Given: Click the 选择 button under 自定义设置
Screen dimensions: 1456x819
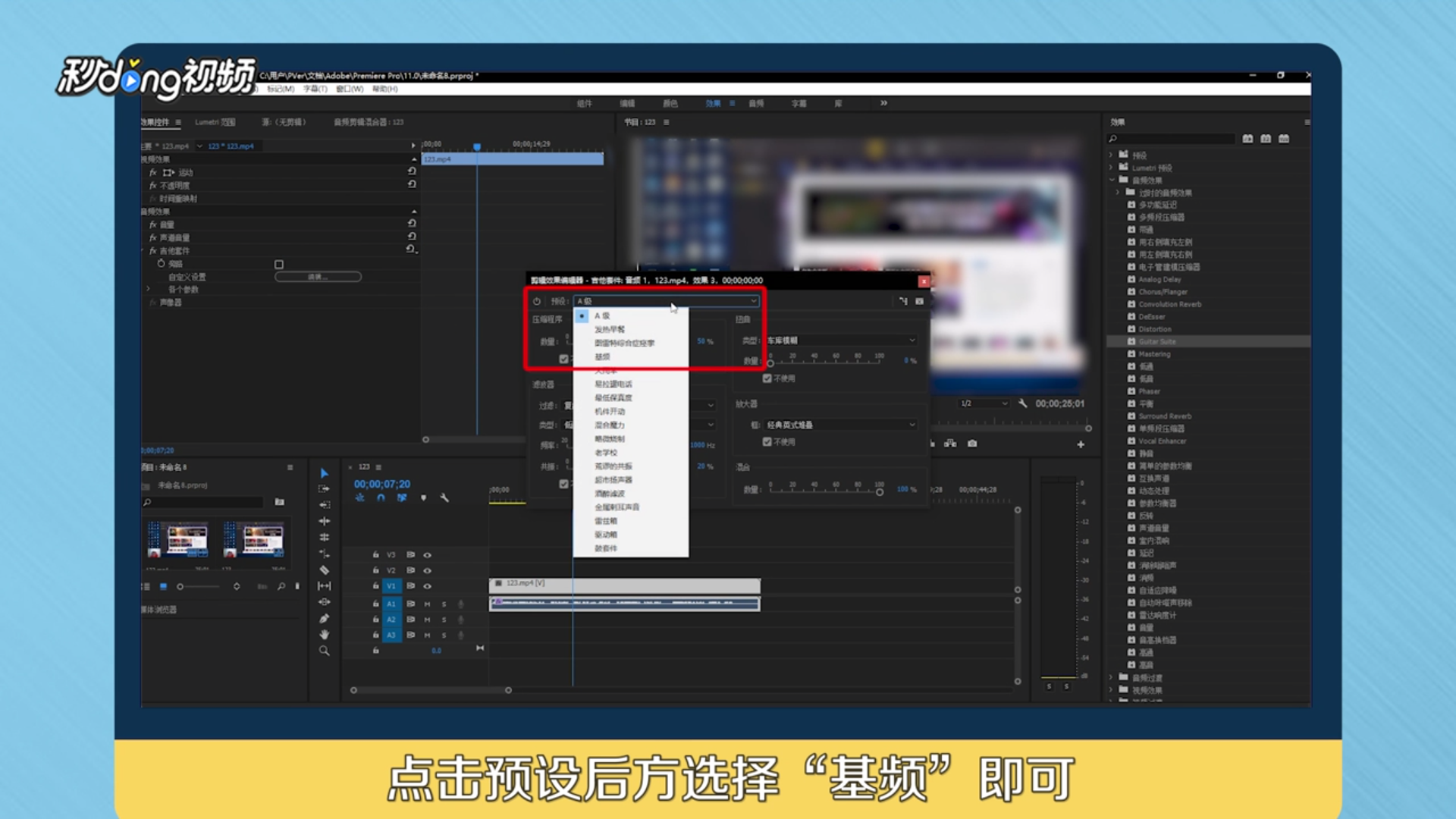Looking at the screenshot, I should tap(318, 277).
